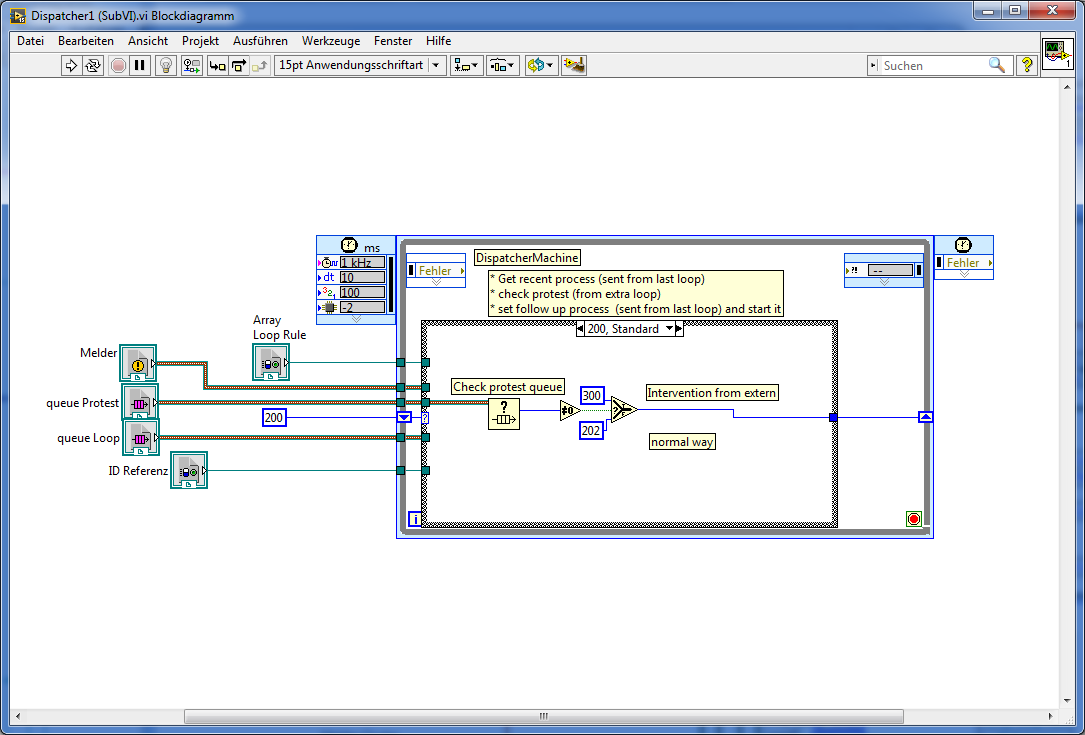Toggle Retain Wire Values button
Viewport: 1085px width, 735px height.
(x=191, y=65)
